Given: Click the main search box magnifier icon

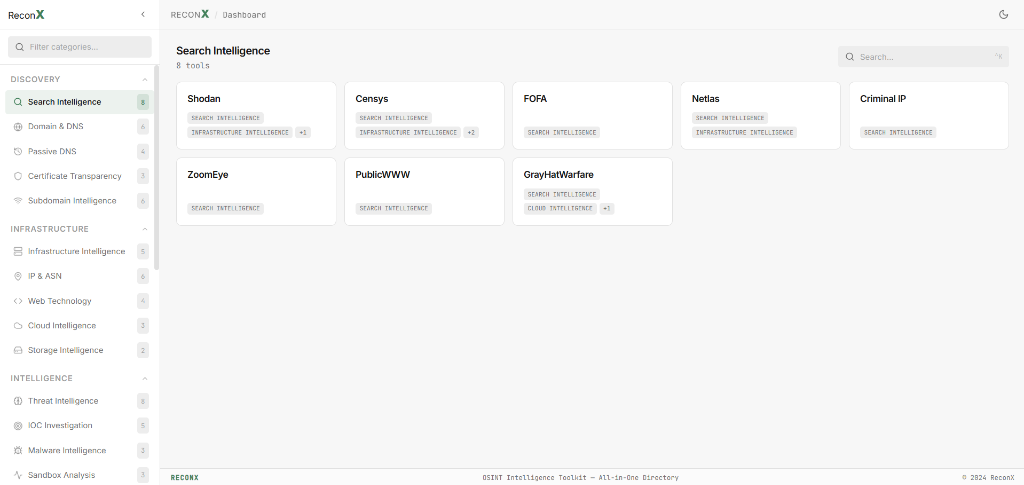Looking at the screenshot, I should tap(850, 57).
